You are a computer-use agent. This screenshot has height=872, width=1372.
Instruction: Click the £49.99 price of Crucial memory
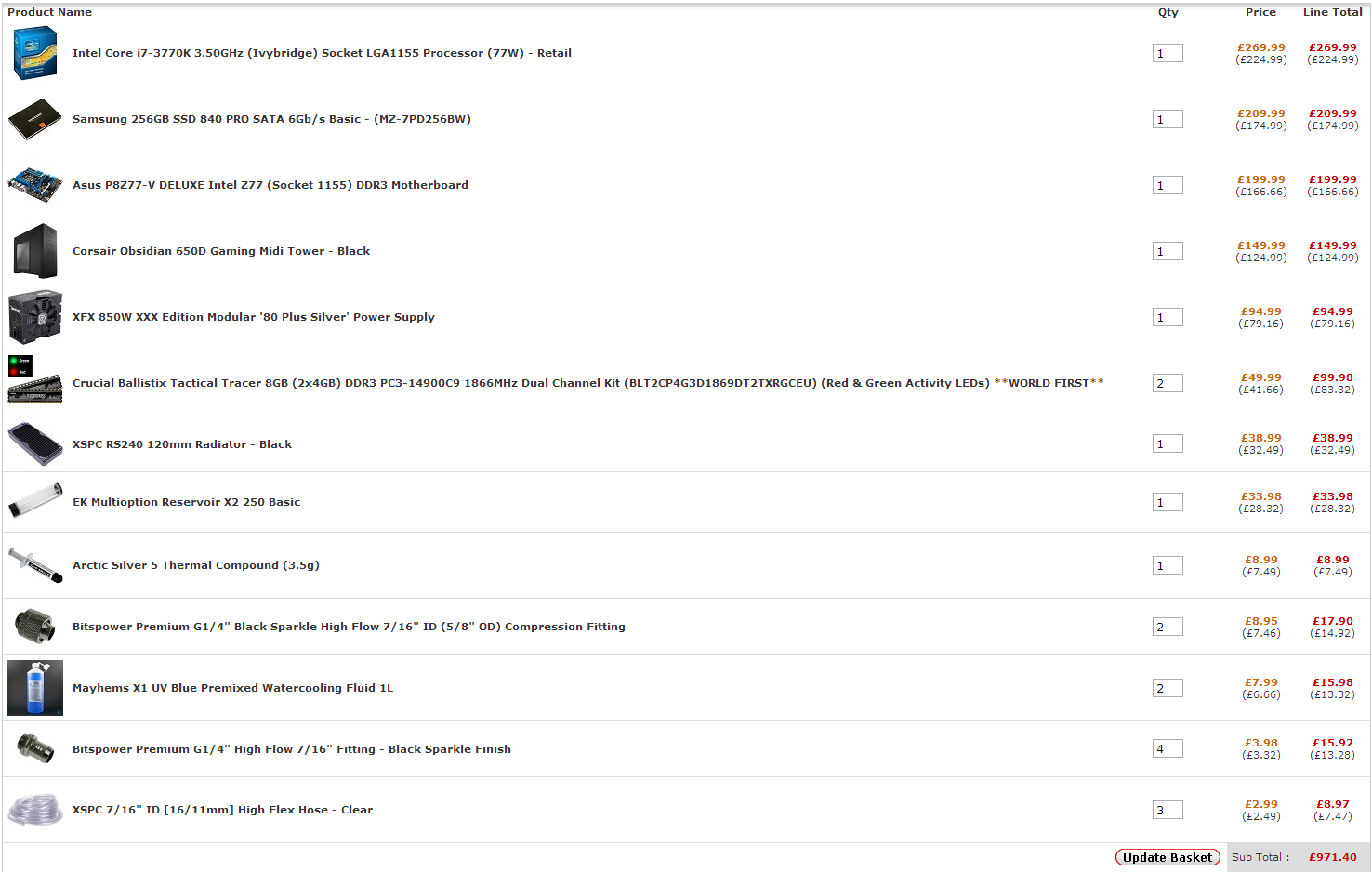pyautogui.click(x=1261, y=377)
